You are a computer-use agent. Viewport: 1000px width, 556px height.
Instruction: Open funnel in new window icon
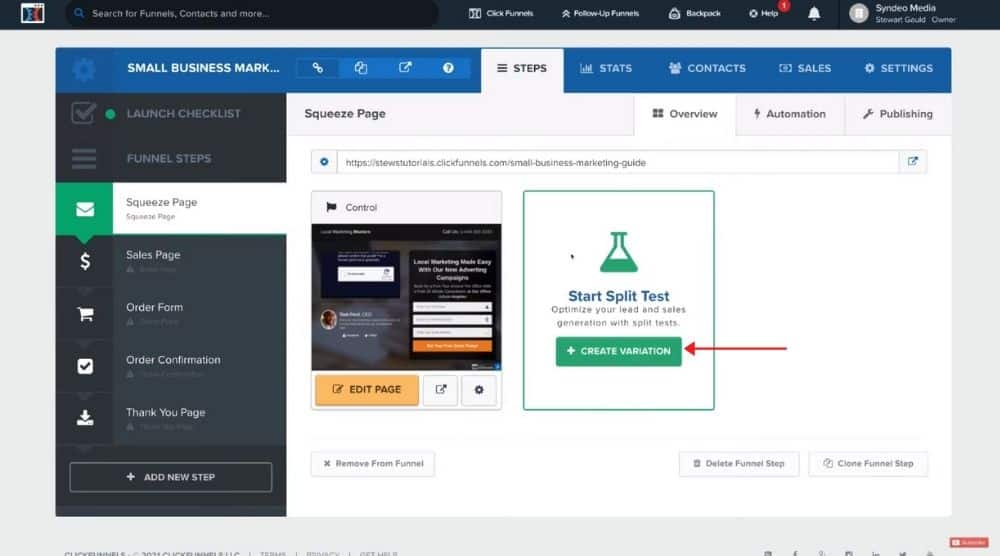pyautogui.click(x=405, y=68)
